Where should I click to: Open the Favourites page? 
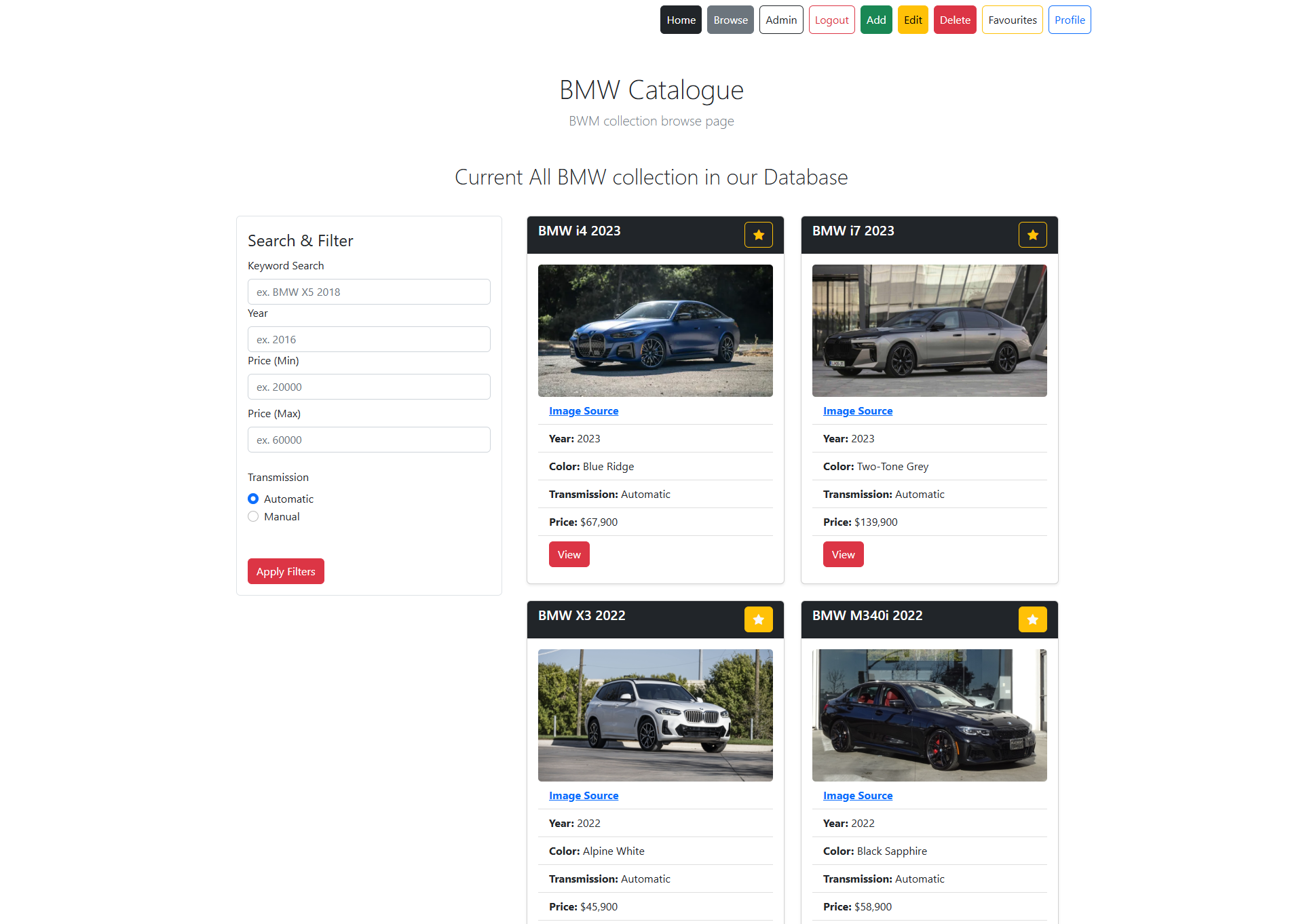click(x=1012, y=20)
